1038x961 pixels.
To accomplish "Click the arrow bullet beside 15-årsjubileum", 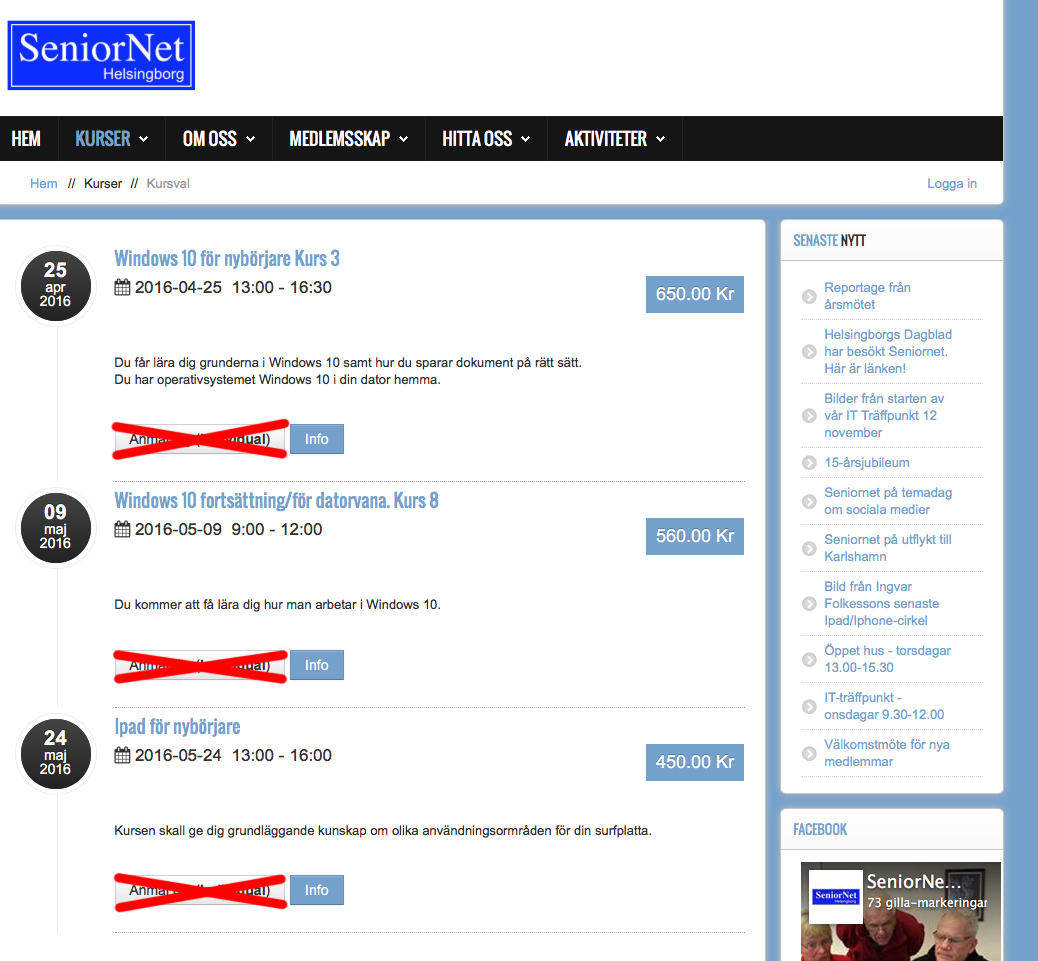I will [809, 463].
